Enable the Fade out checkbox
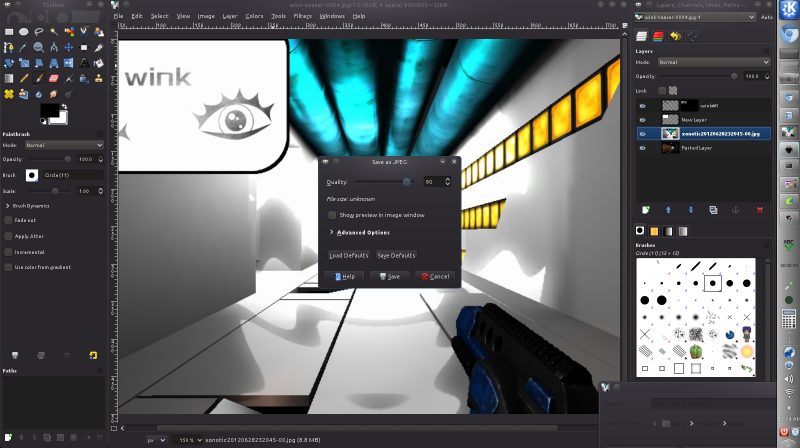Image resolution: width=800 pixels, height=448 pixels. (8, 220)
